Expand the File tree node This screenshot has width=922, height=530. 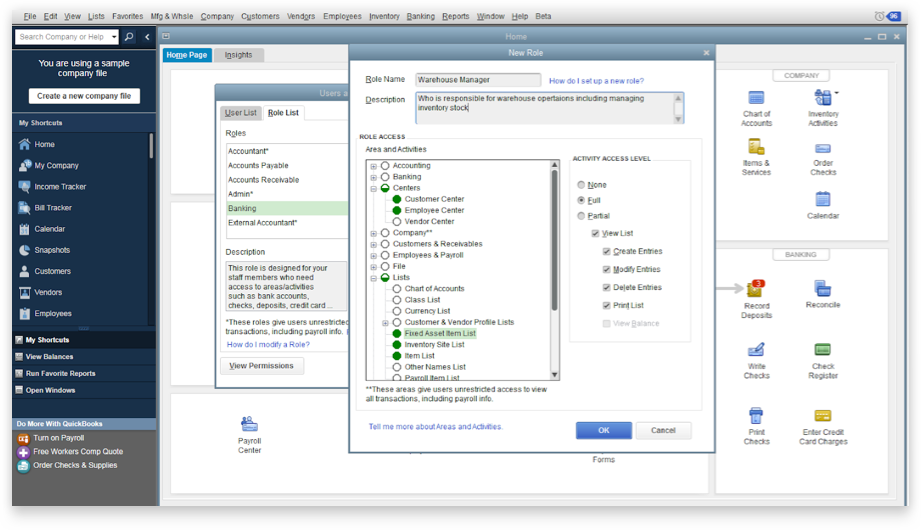click(373, 267)
